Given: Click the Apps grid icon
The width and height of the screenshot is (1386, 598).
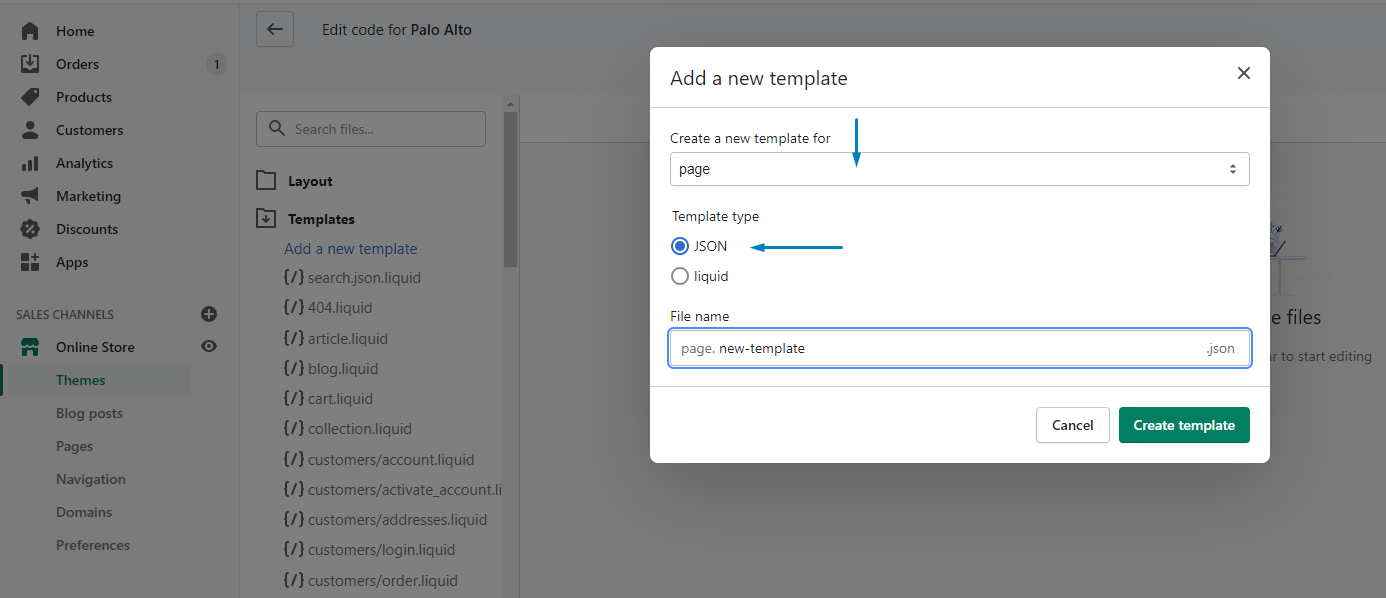Looking at the screenshot, I should 29,261.
